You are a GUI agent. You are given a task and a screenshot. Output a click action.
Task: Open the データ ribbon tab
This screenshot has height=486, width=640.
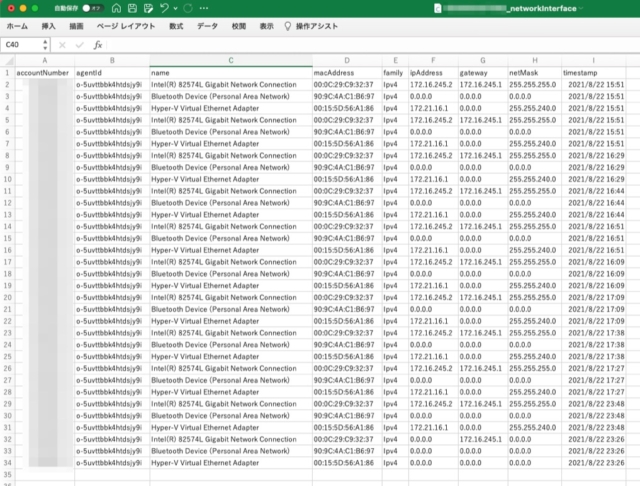coord(207,27)
